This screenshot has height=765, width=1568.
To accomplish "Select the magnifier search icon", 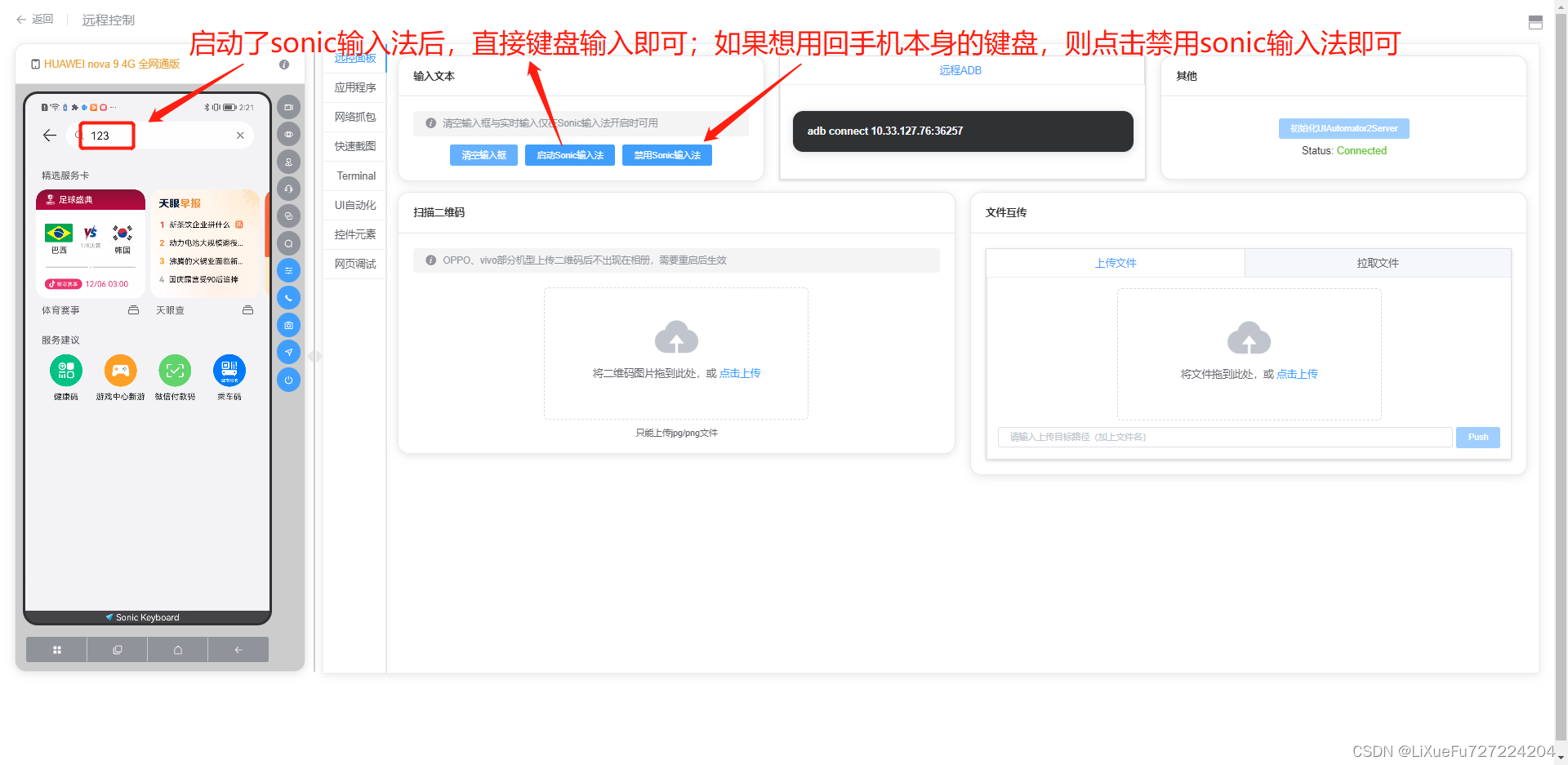I will pyautogui.click(x=288, y=242).
